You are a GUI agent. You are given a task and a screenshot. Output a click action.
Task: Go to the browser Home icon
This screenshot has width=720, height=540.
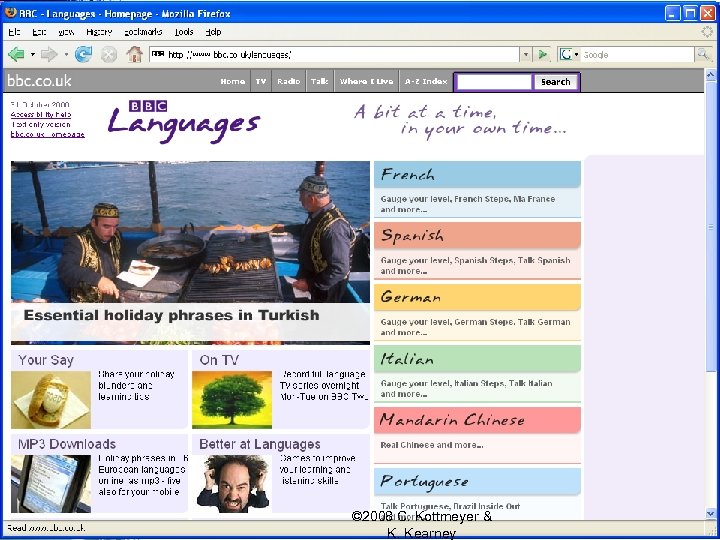point(135,54)
